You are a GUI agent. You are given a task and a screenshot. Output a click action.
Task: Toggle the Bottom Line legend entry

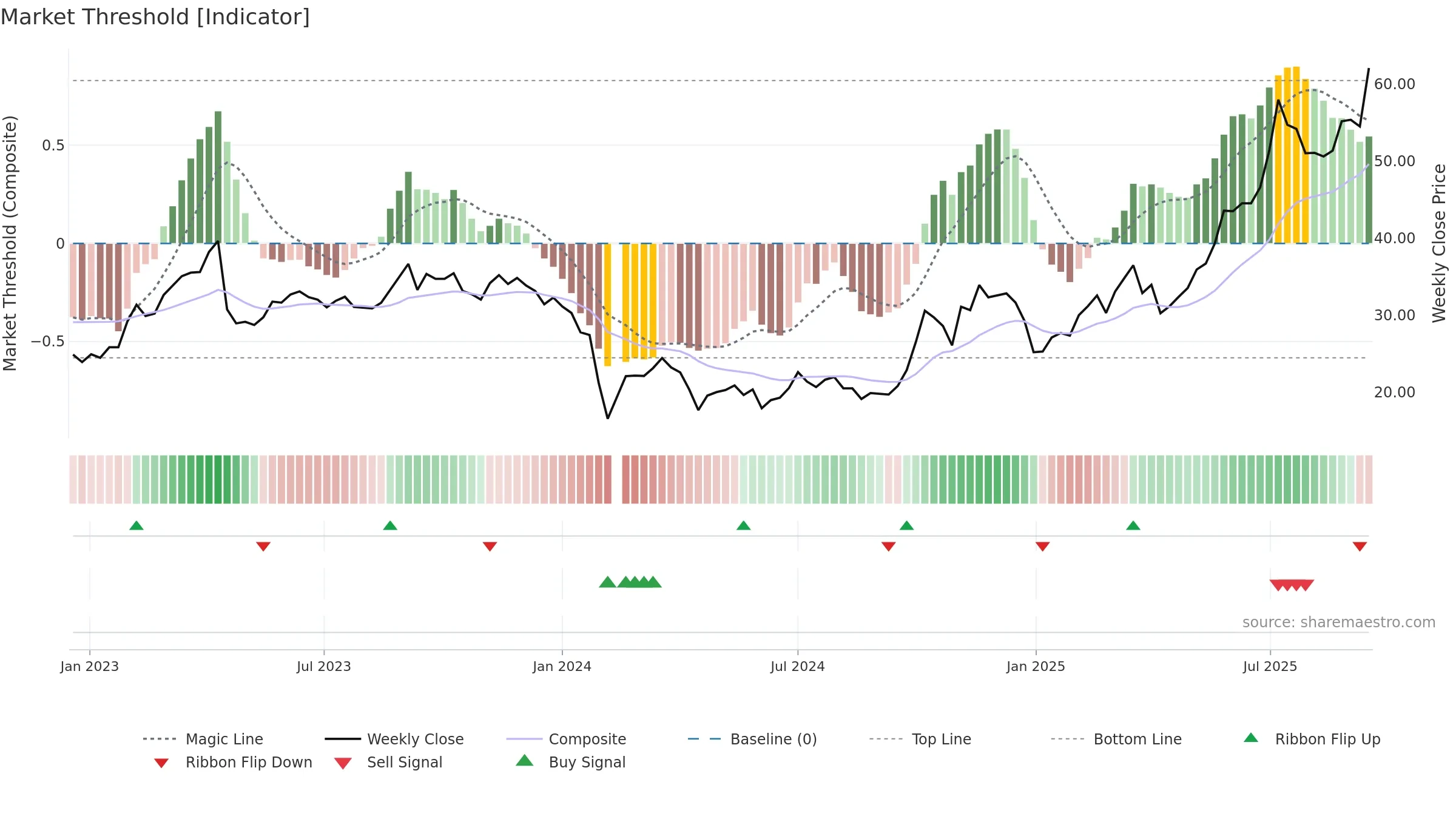pos(1116,739)
